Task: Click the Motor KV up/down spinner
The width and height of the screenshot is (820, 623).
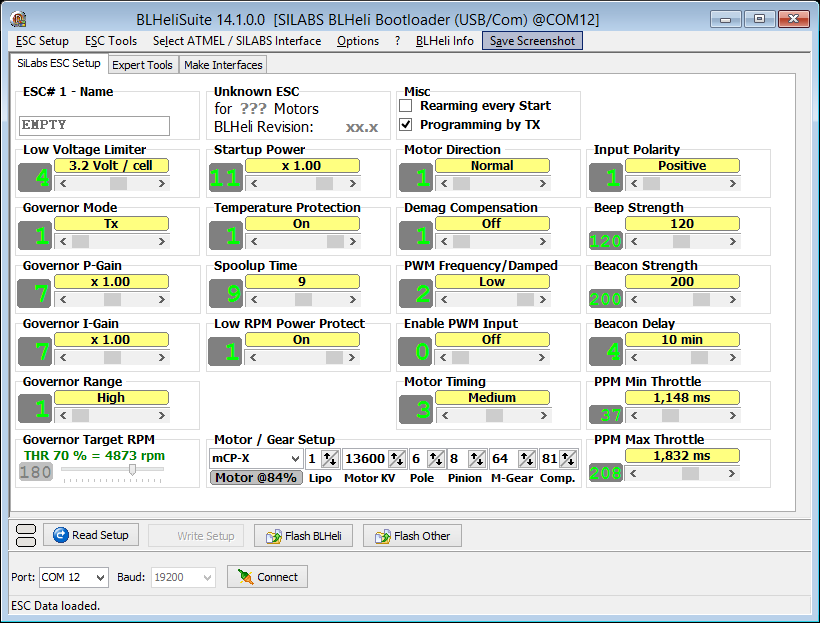Action: coord(396,459)
